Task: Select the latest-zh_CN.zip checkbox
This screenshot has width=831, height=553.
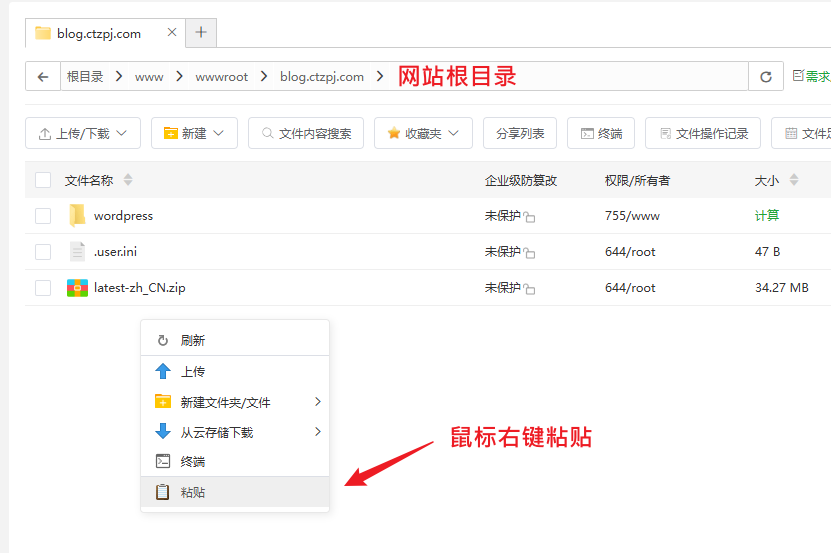Action: pos(43,288)
